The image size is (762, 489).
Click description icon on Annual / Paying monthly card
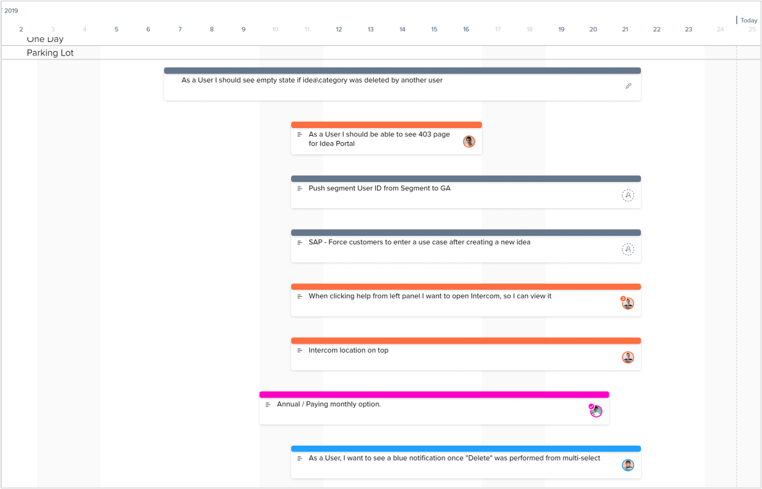click(268, 405)
